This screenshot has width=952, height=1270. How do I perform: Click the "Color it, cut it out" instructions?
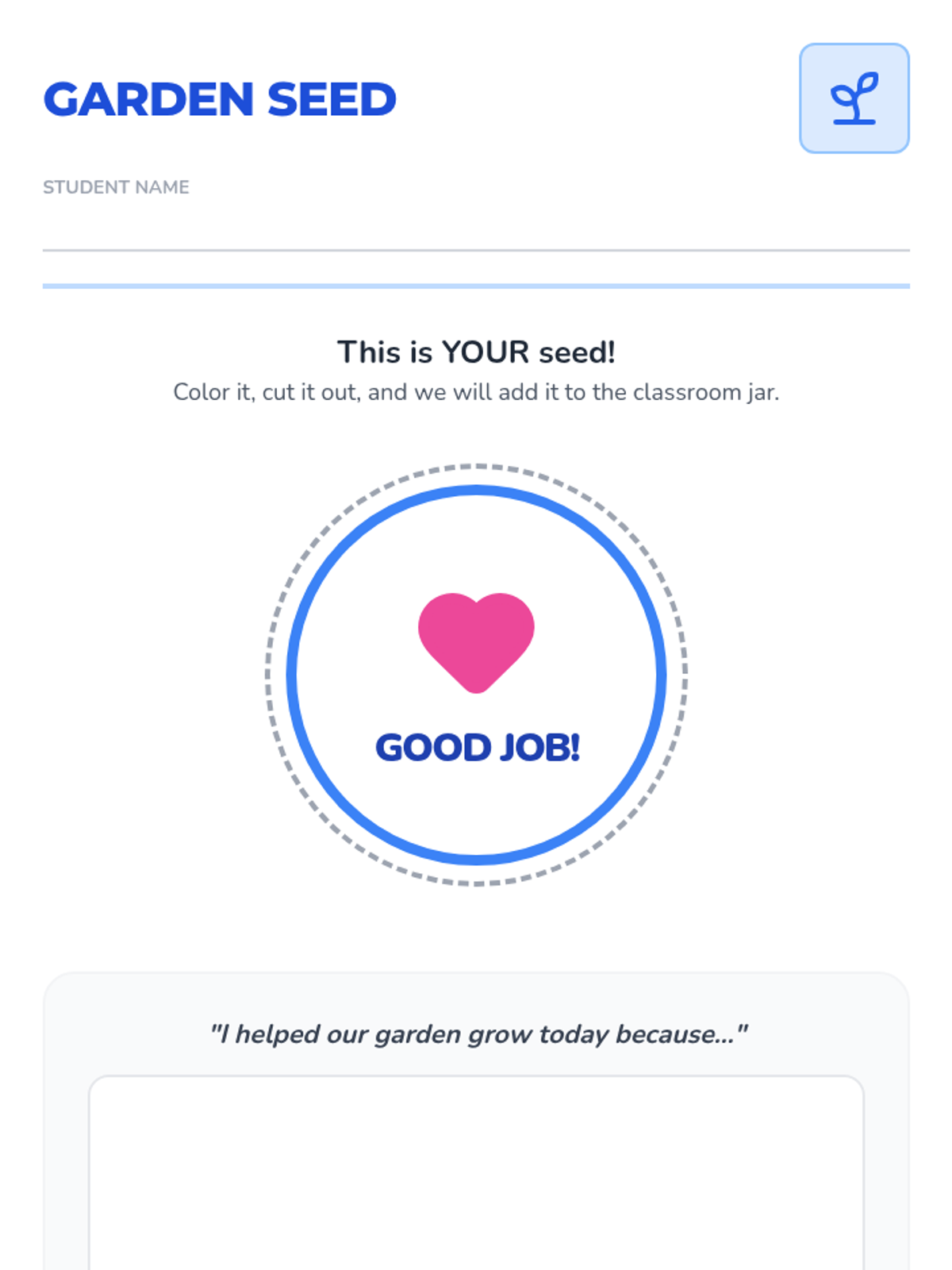pos(476,392)
